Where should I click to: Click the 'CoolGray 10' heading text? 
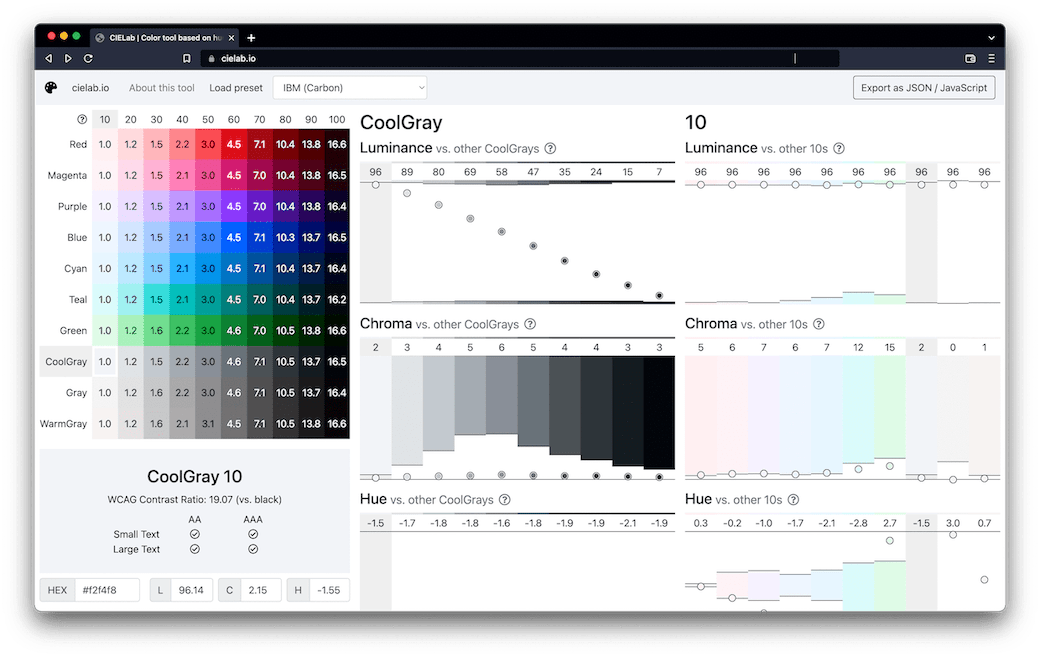pos(194,477)
